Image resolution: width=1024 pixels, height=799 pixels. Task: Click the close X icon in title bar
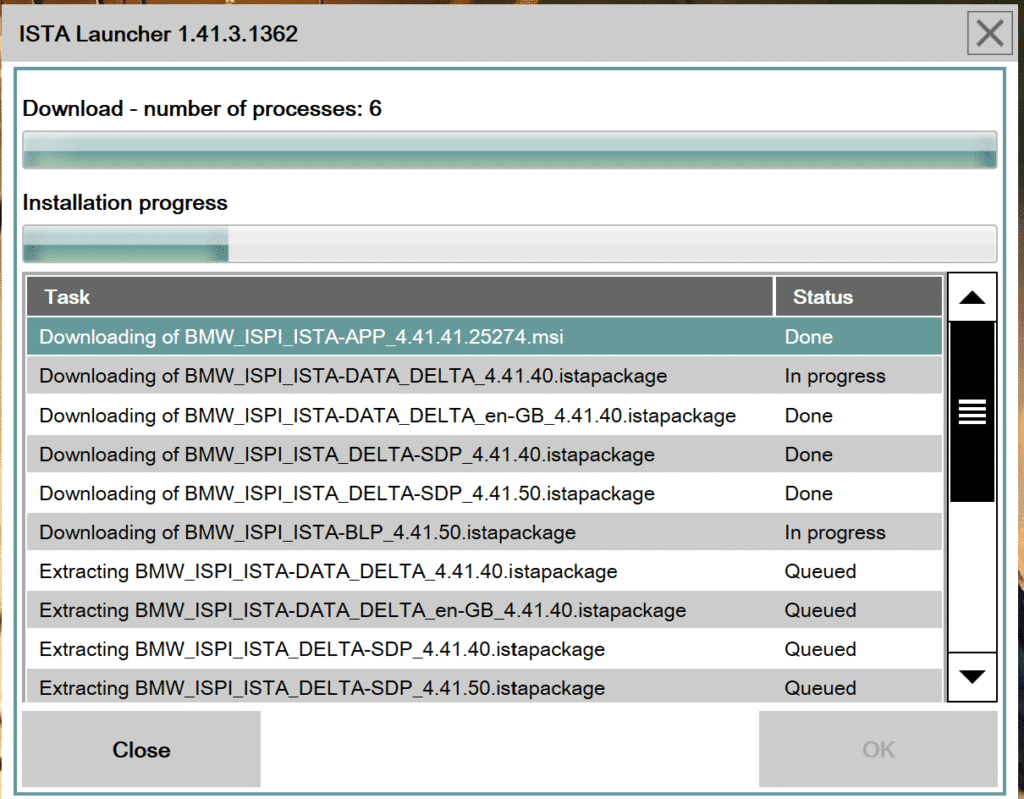click(989, 33)
